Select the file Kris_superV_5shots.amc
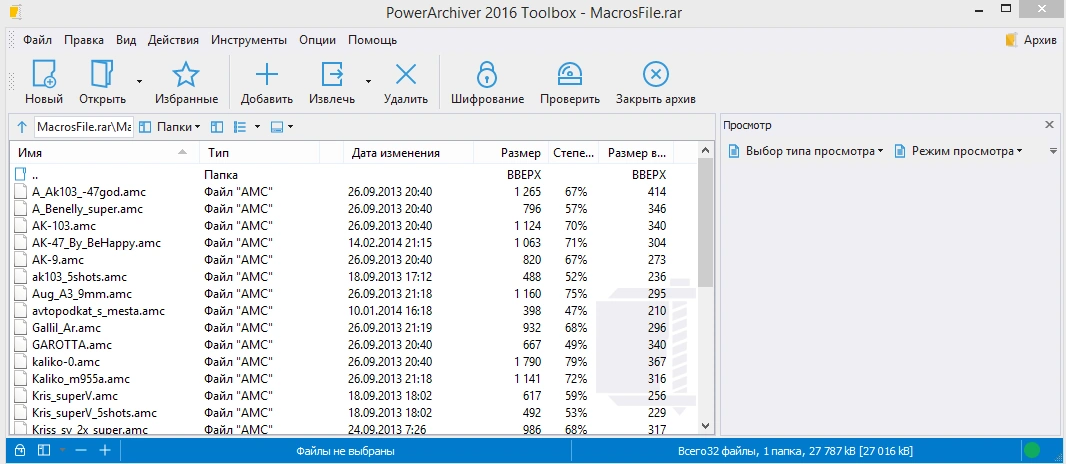The image size is (1066, 464). [94, 412]
